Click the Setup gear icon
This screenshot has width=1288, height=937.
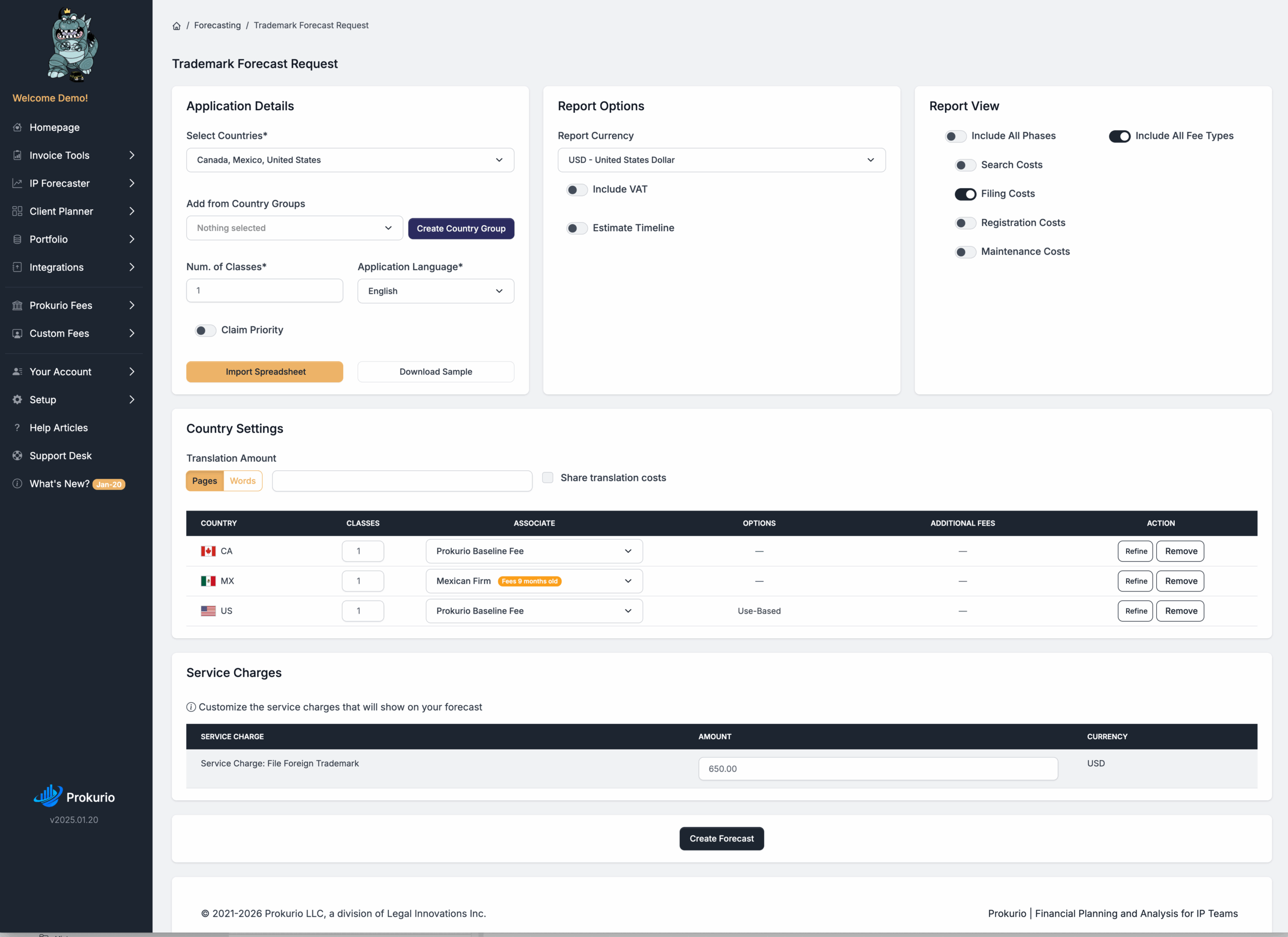(x=18, y=399)
